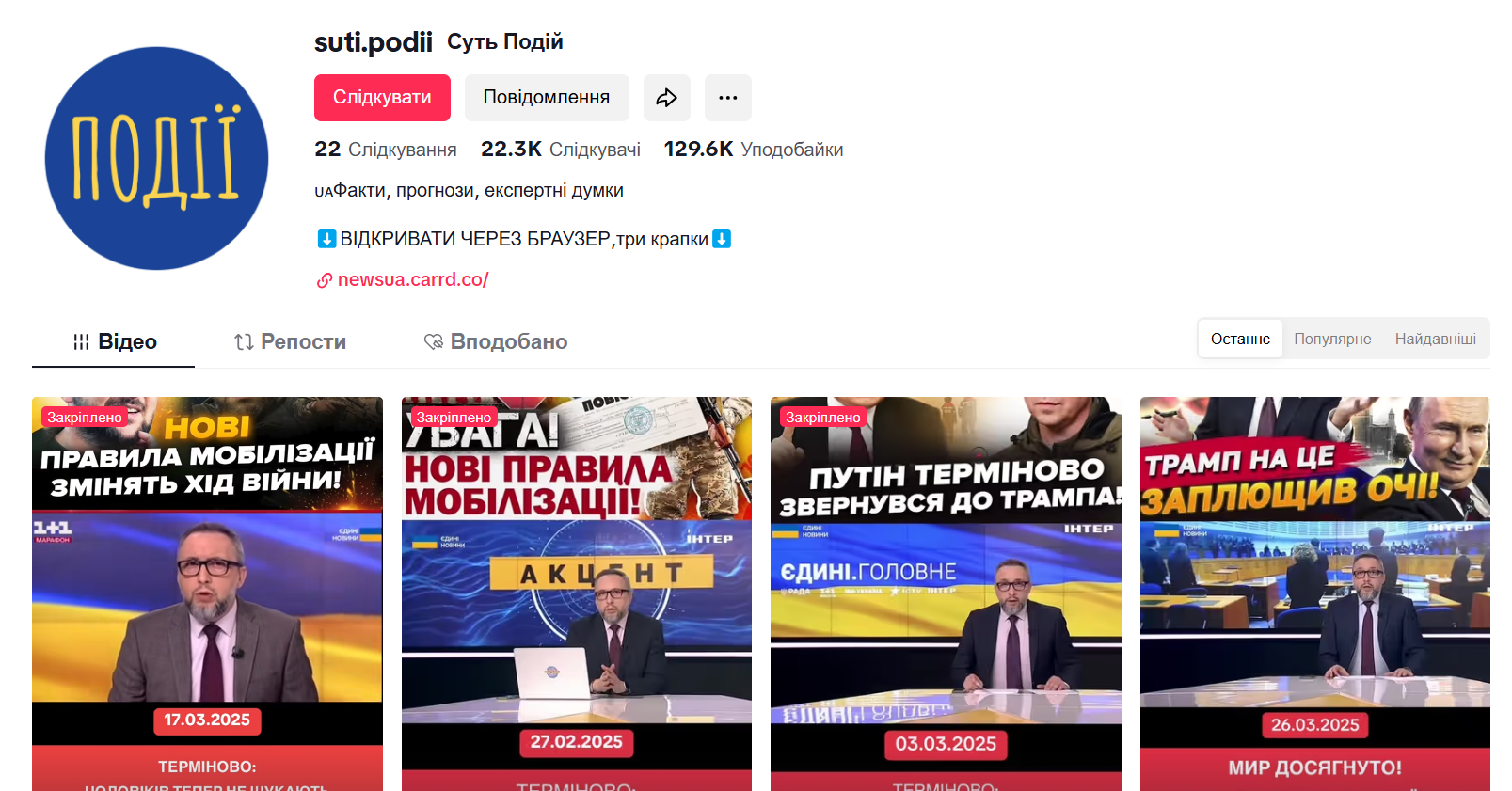Select the Найдавніші sort option
Screen dimensions: 1512x791
[x=1436, y=339]
